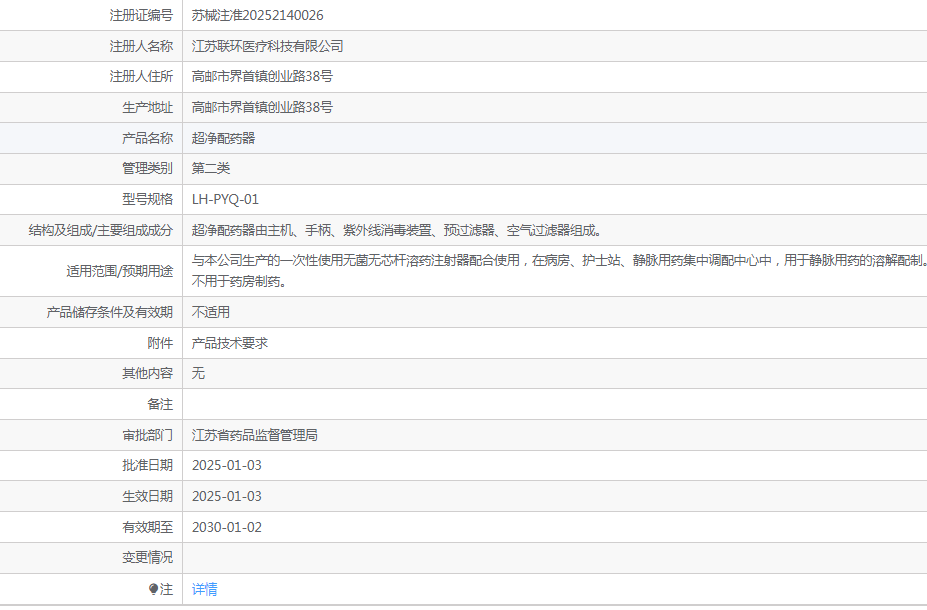Click the lightbulb icon beside 注
Viewport: 927px width, 610px height.
154,589
